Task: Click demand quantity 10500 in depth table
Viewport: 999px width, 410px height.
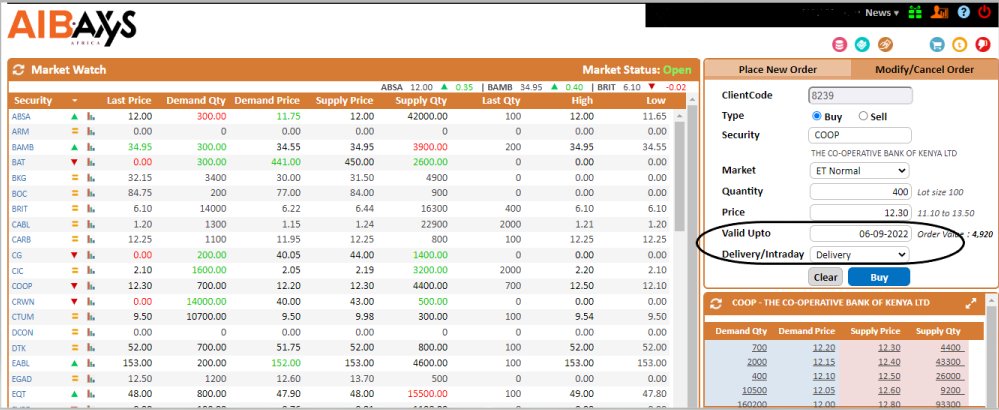Action: pos(754,390)
